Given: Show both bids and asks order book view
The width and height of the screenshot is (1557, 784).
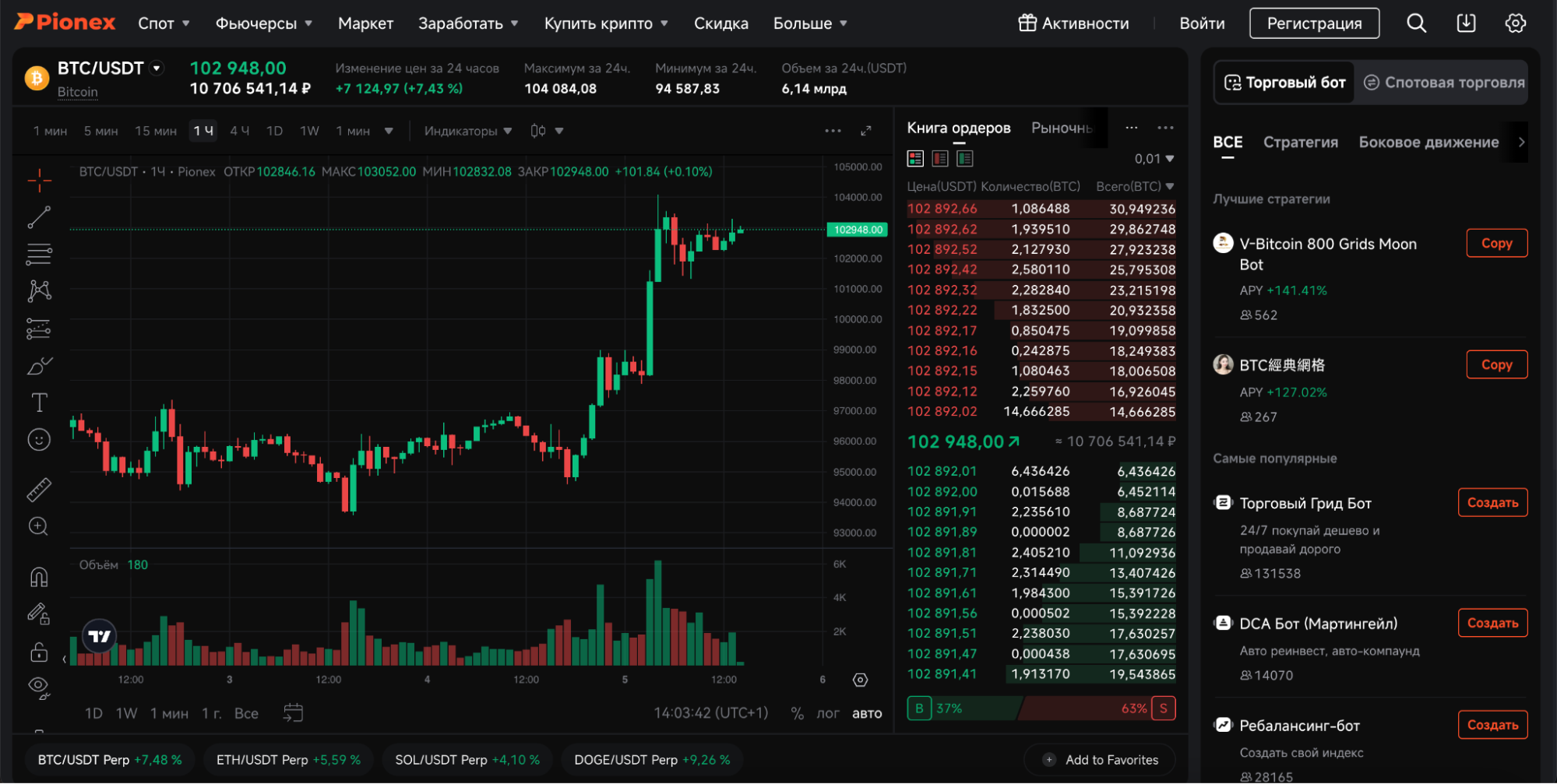Looking at the screenshot, I should coord(915,159).
